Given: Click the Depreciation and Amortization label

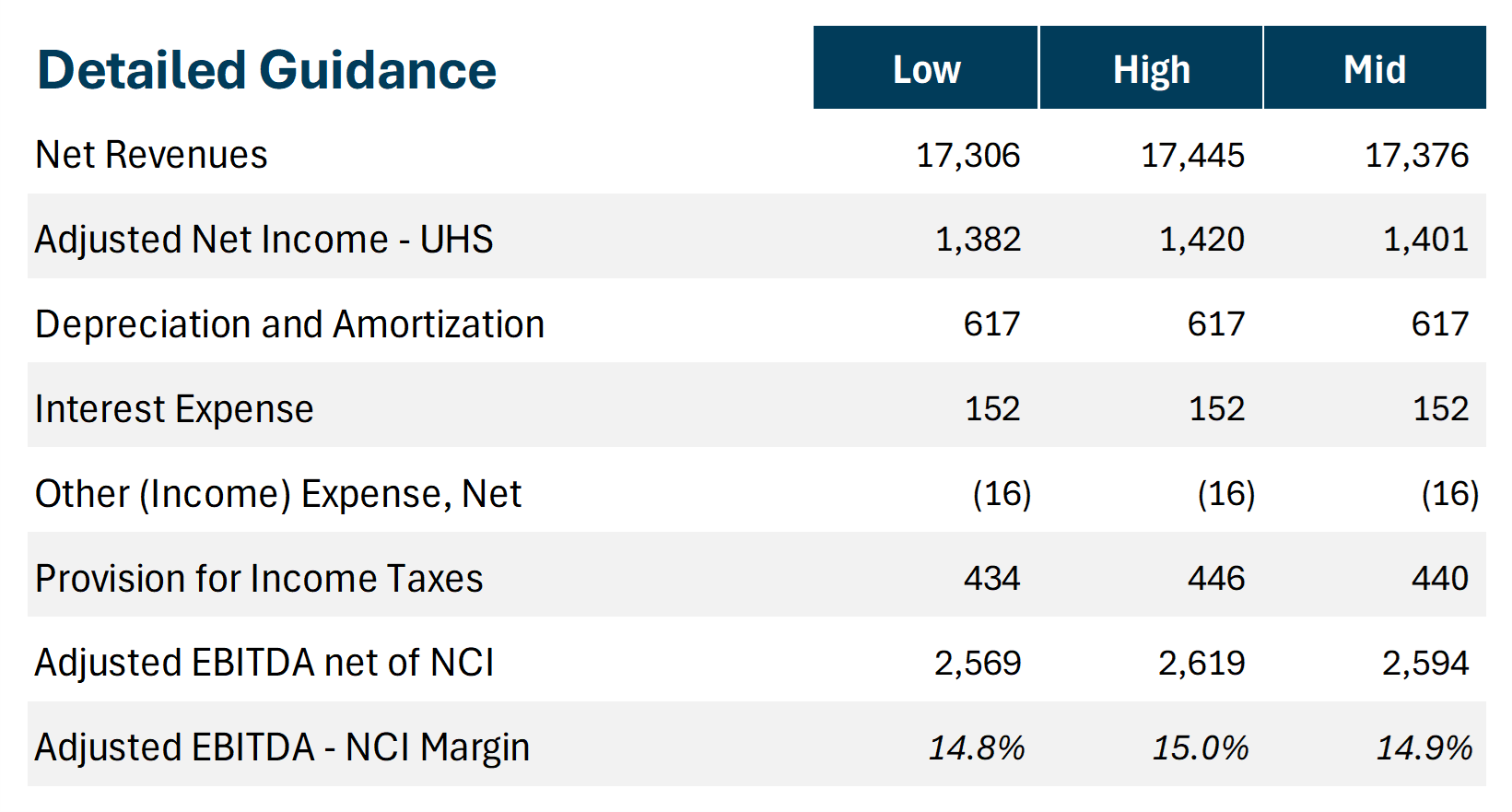Looking at the screenshot, I should pos(289,324).
